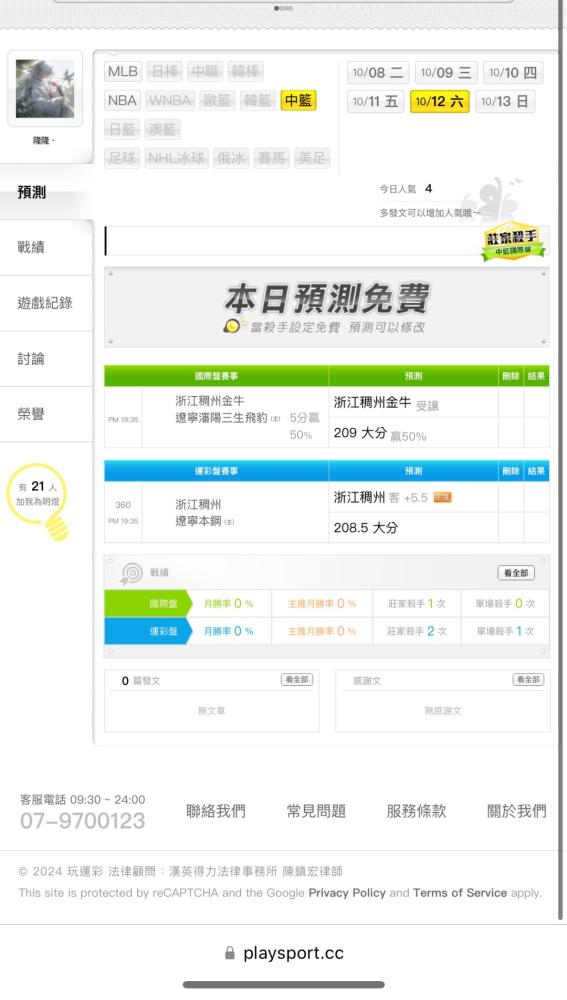Select the 韓籃 league tab

[x=258, y=100]
